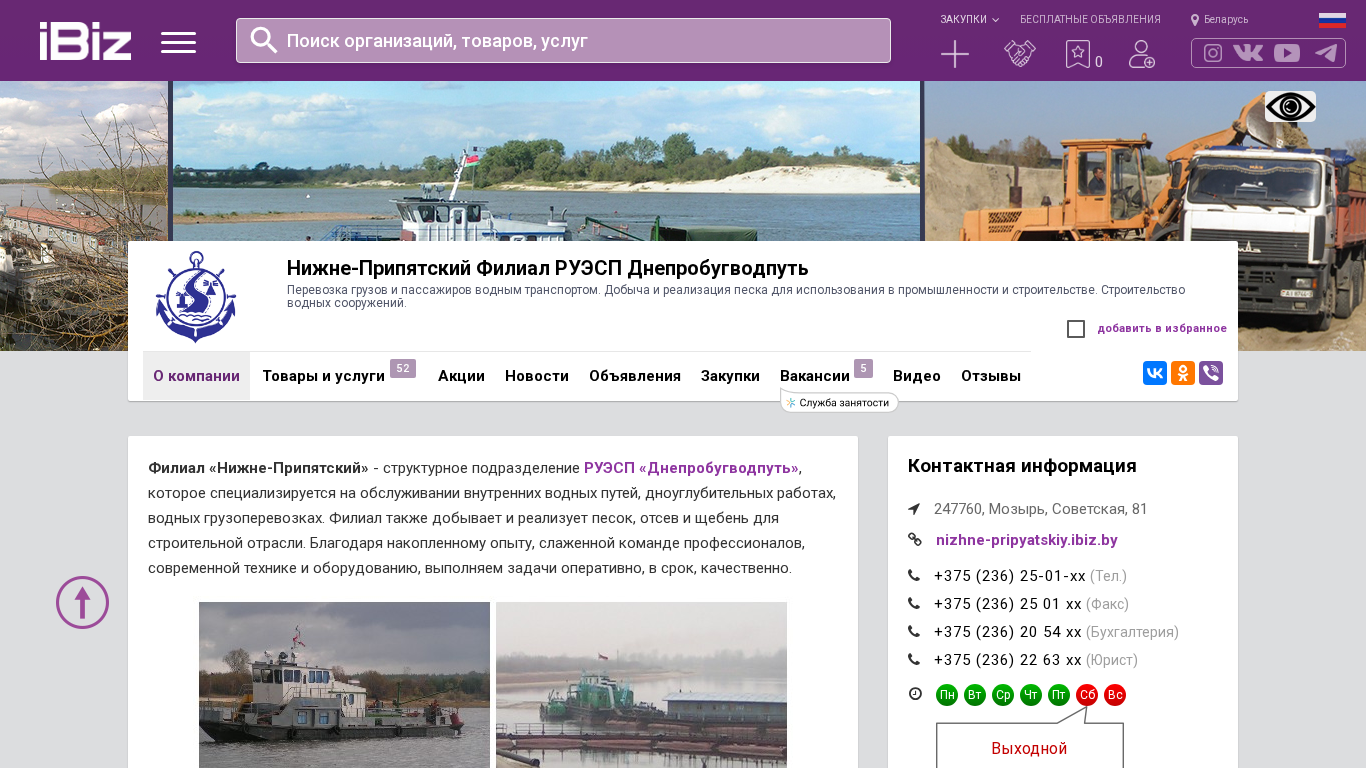Select the Вс day indicator
1366x768 pixels.
pos(1115,695)
